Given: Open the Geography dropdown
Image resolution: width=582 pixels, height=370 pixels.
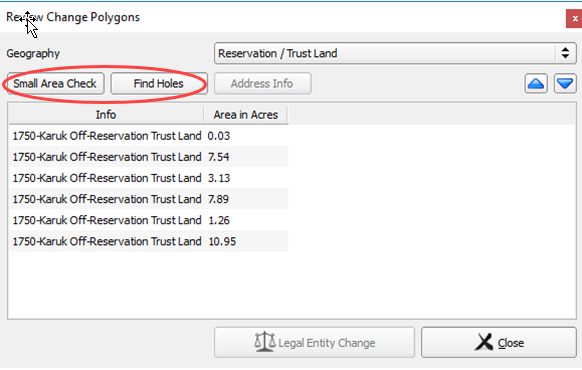Looking at the screenshot, I should coord(395,53).
